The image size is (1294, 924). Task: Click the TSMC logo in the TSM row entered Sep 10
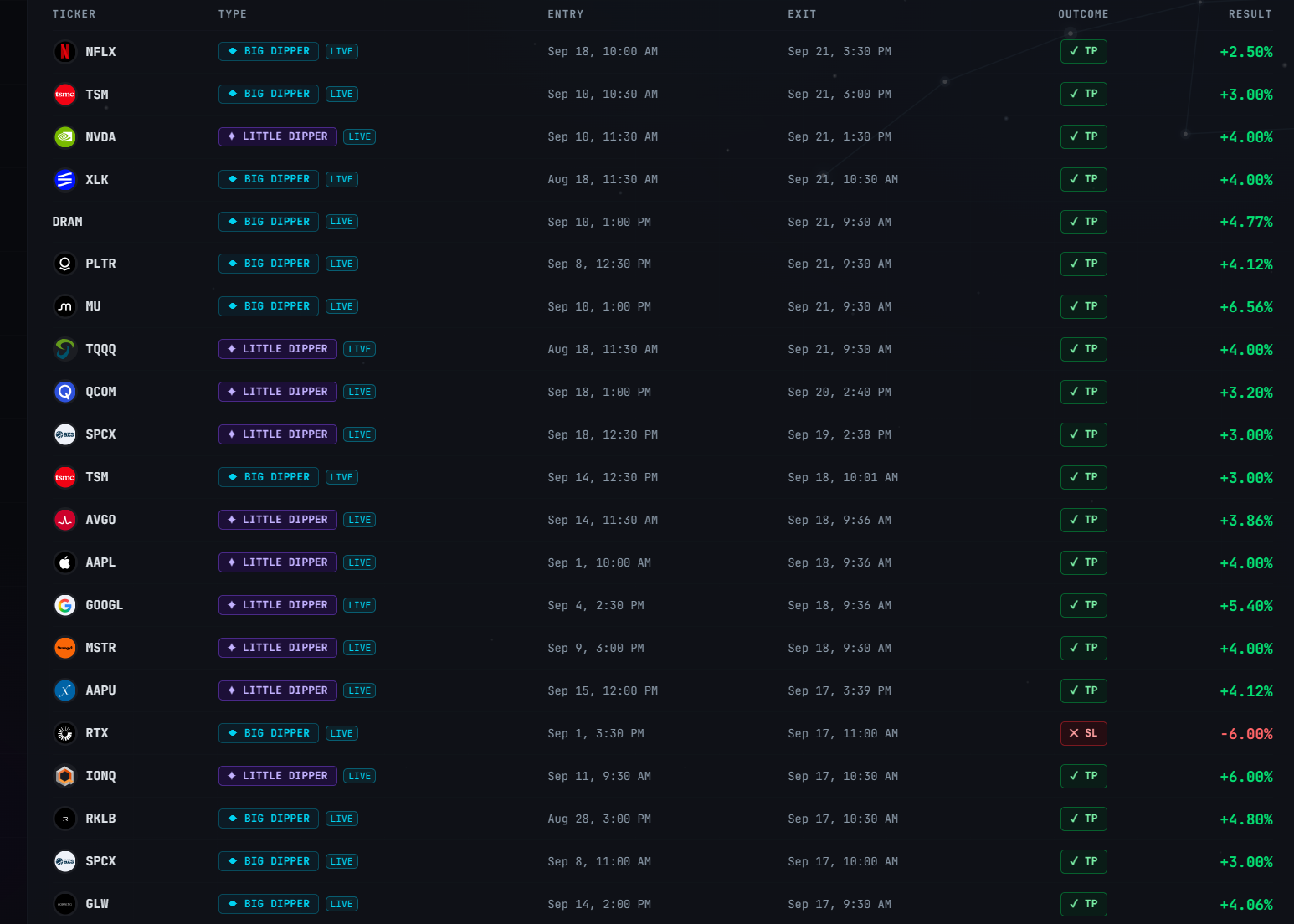65,95
